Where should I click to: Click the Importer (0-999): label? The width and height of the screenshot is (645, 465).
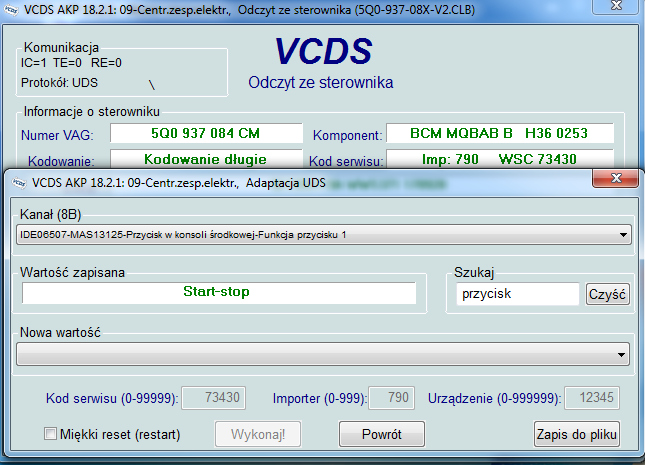[319, 398]
